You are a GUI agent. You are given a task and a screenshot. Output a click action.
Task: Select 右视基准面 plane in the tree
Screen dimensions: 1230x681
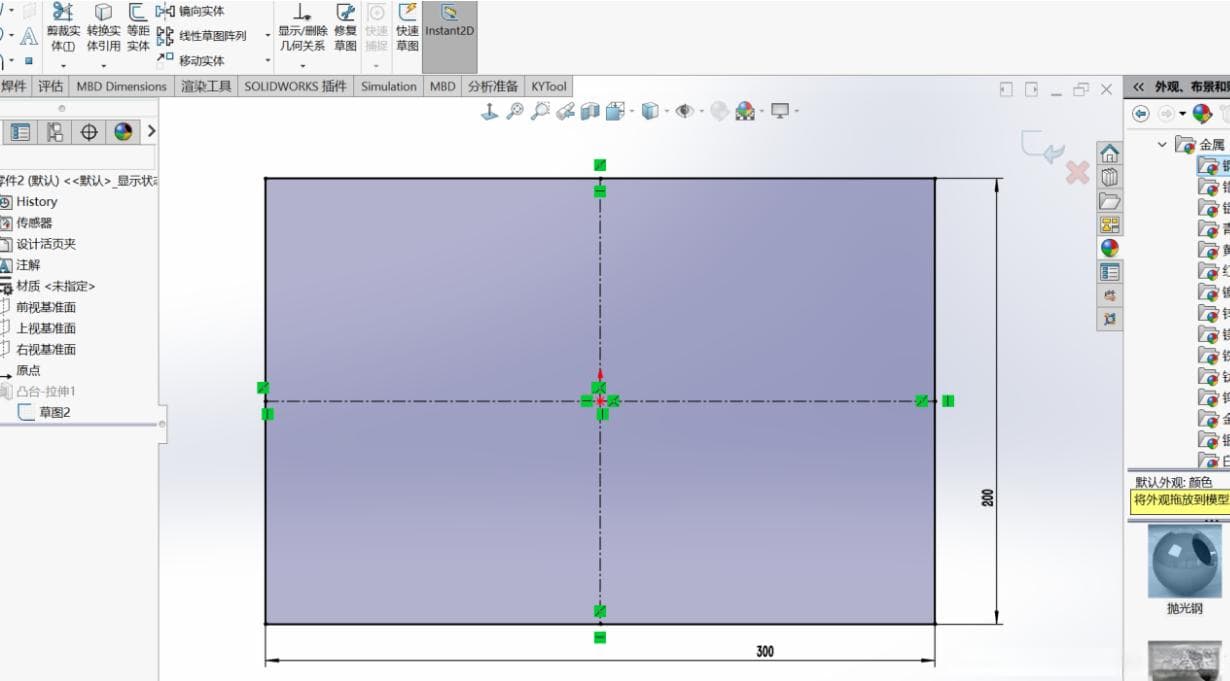(x=38, y=349)
